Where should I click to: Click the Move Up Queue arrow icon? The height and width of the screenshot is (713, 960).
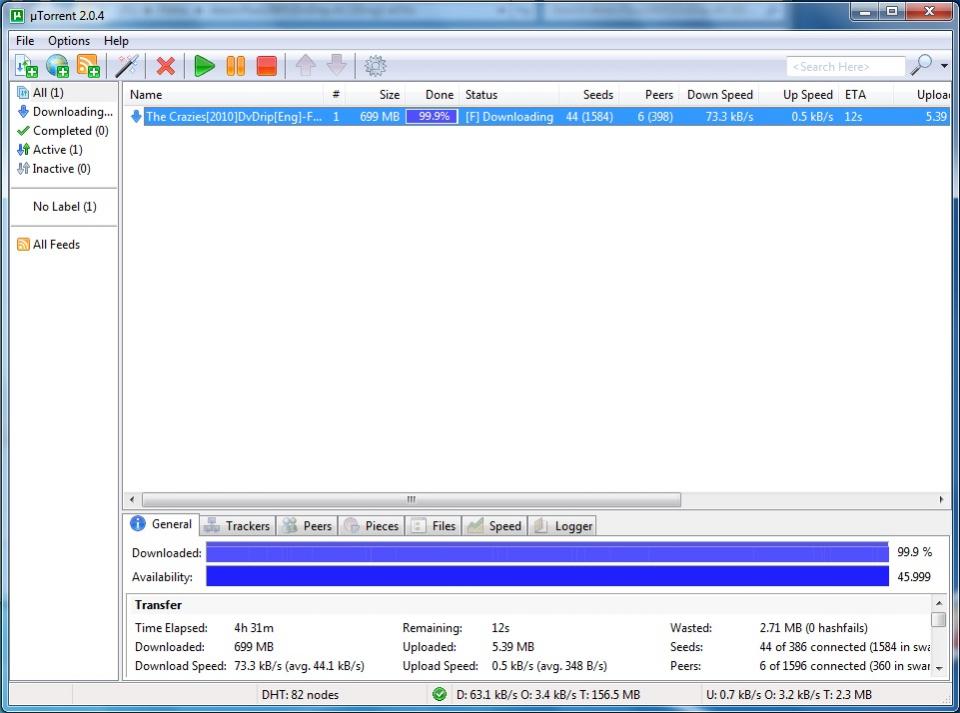point(306,65)
